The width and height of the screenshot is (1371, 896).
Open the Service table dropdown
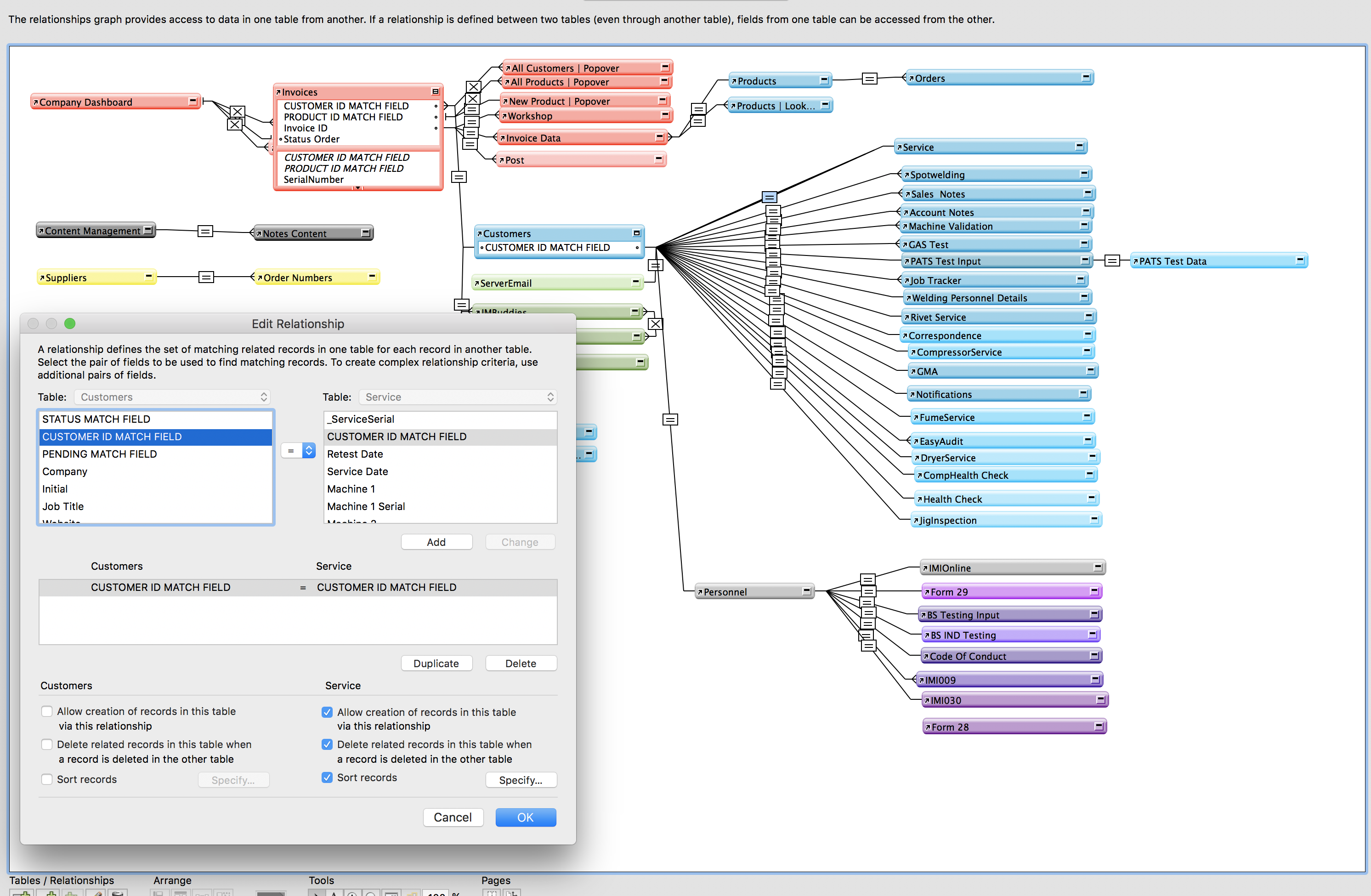point(458,397)
